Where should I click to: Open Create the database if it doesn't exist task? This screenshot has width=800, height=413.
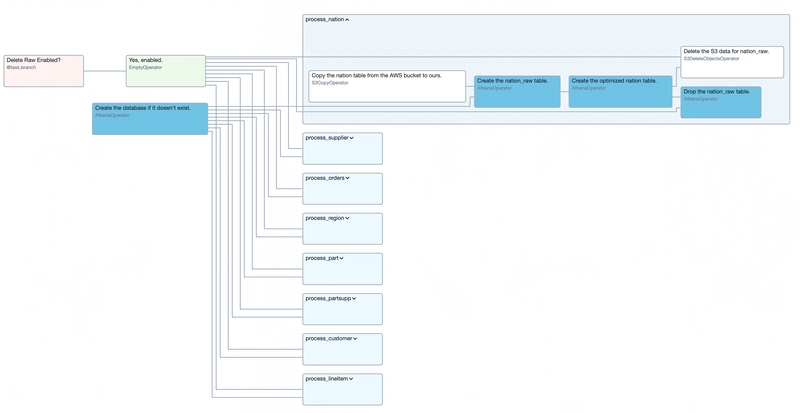pyautogui.click(x=150, y=119)
